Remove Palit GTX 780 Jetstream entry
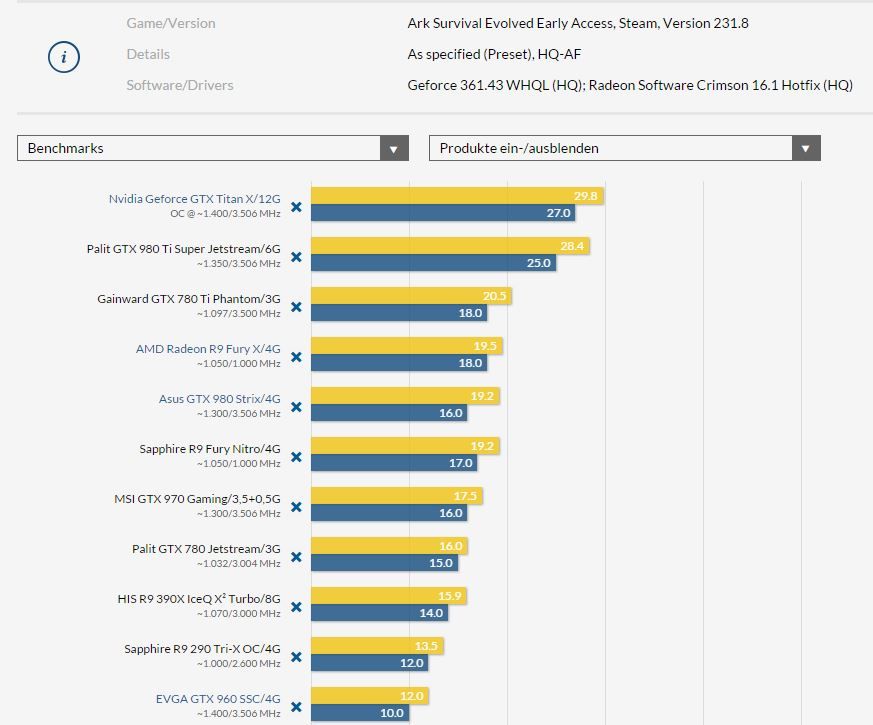This screenshot has width=873, height=725. [x=296, y=557]
